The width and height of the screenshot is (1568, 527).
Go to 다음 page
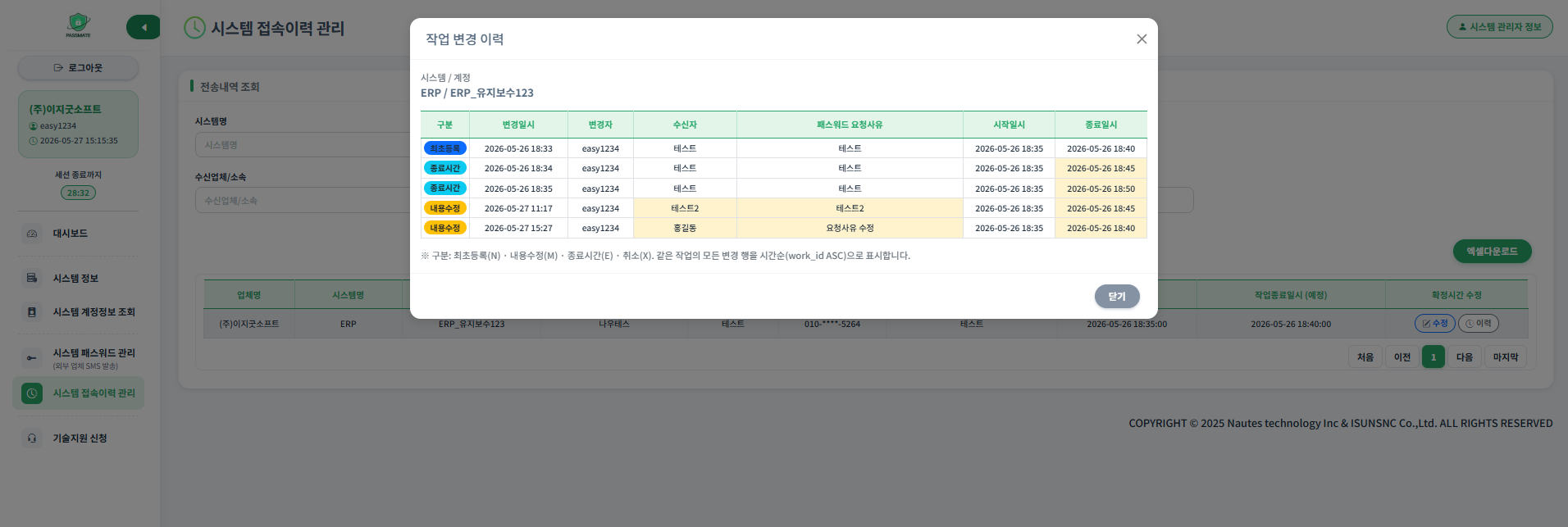coord(1465,357)
